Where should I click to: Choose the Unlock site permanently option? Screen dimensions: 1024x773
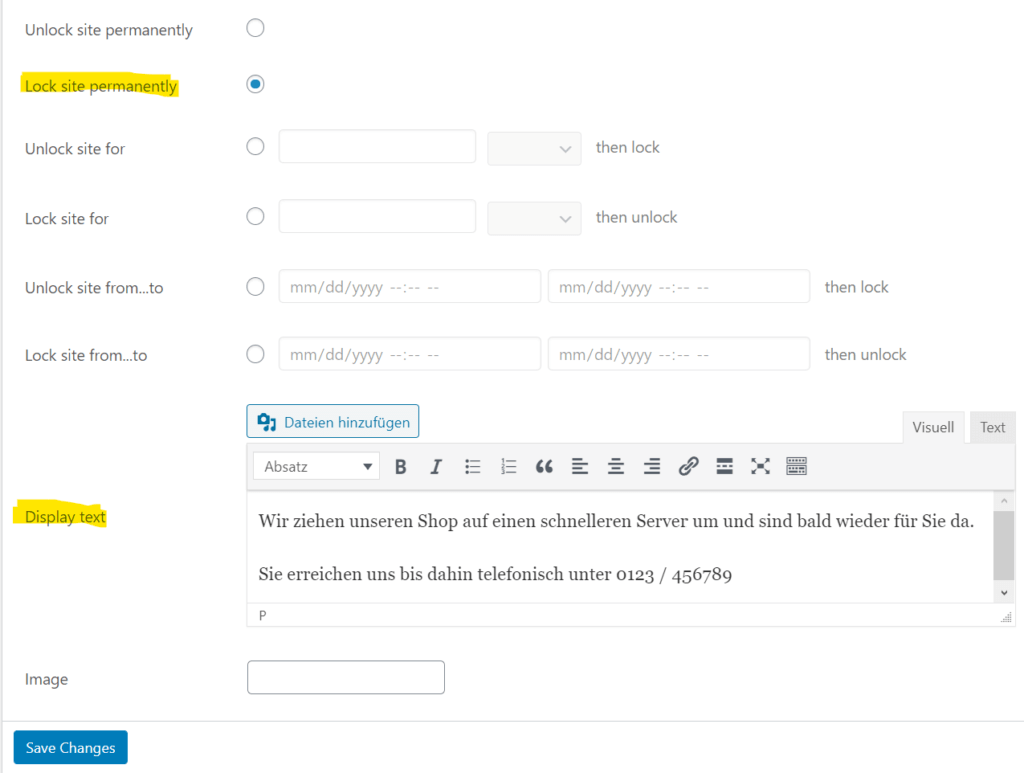point(255,28)
